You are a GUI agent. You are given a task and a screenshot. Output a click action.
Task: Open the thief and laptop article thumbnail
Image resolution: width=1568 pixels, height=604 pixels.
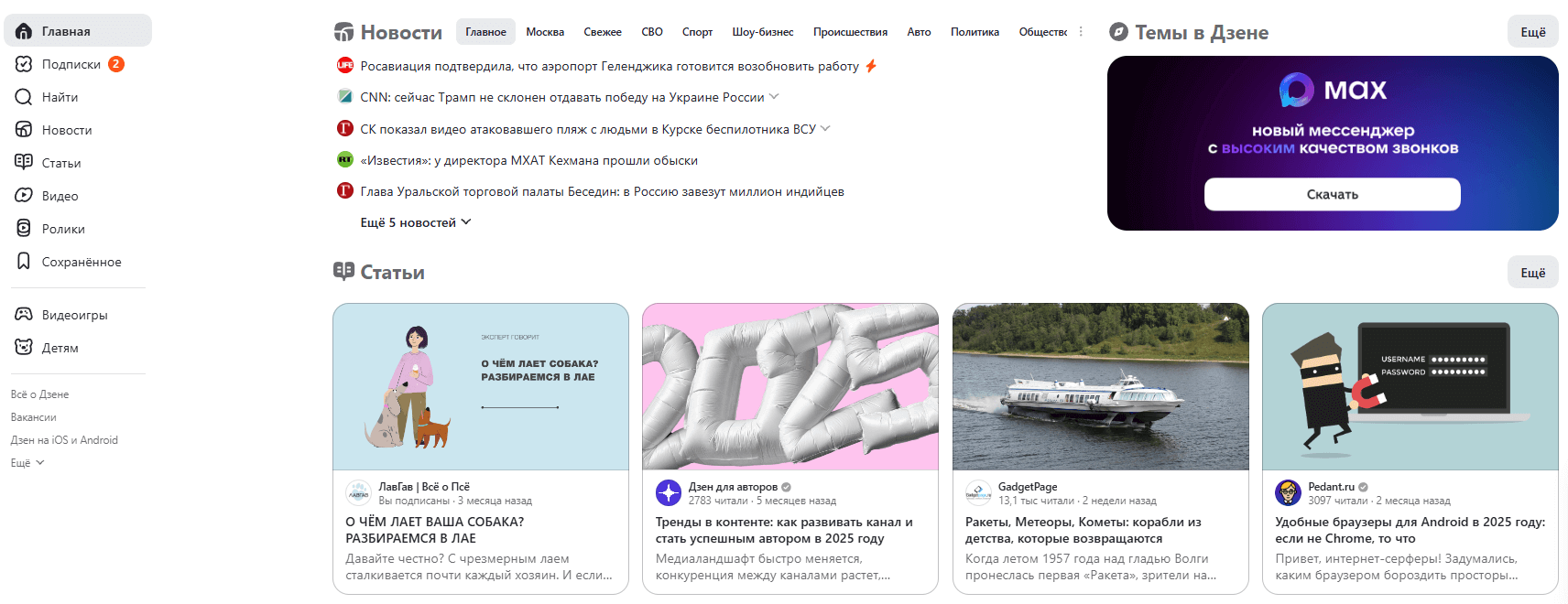(x=1410, y=387)
